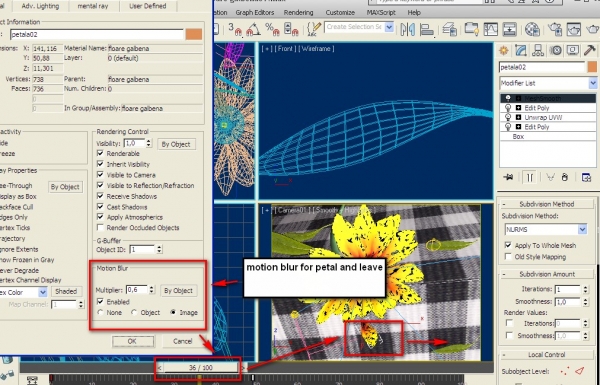600x385 pixels.
Task: Open the Material Editor icon
Action: [x=532, y=29]
